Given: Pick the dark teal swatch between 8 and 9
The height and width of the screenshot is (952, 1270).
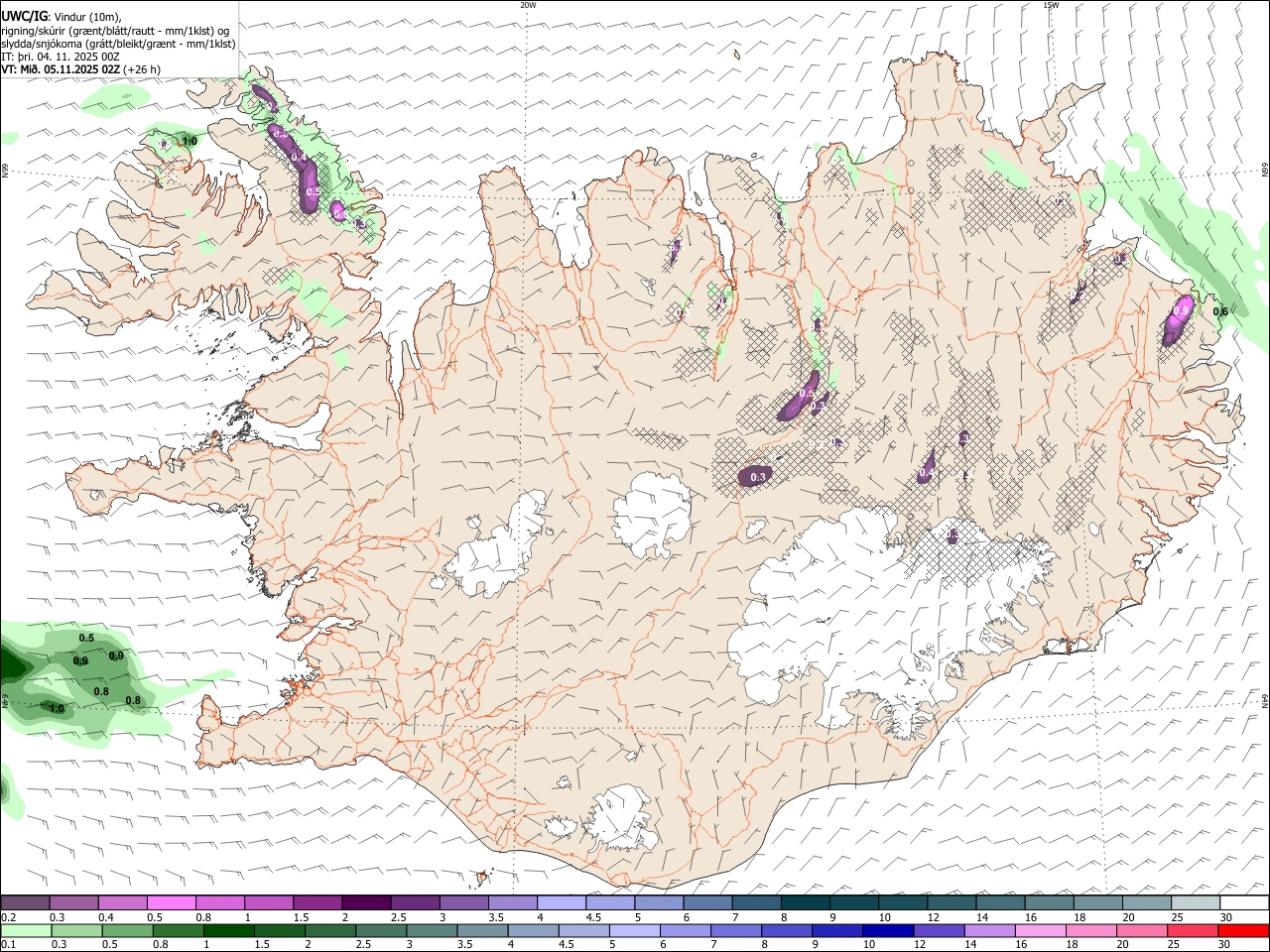Looking at the screenshot, I should click(806, 902).
